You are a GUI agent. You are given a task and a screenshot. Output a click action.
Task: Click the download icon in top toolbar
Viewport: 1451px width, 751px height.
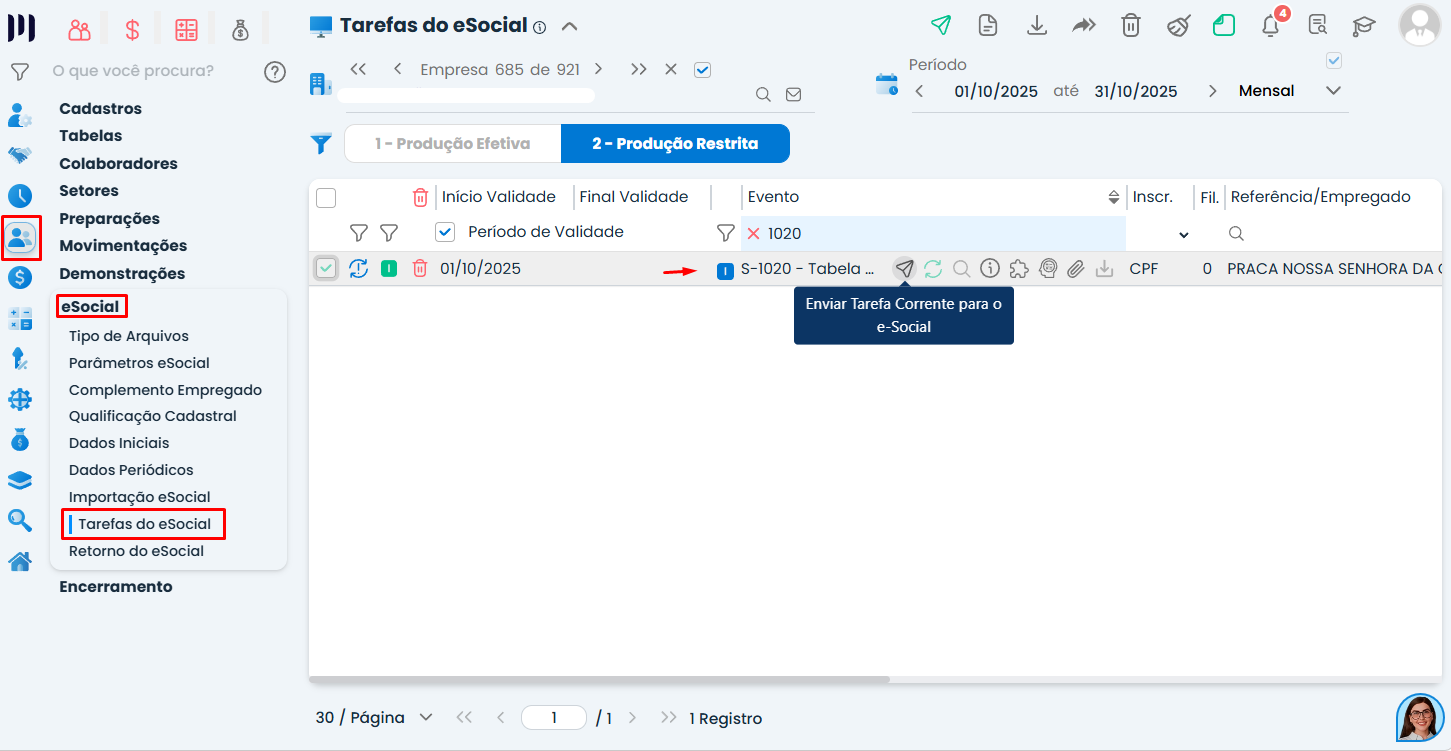1037,26
